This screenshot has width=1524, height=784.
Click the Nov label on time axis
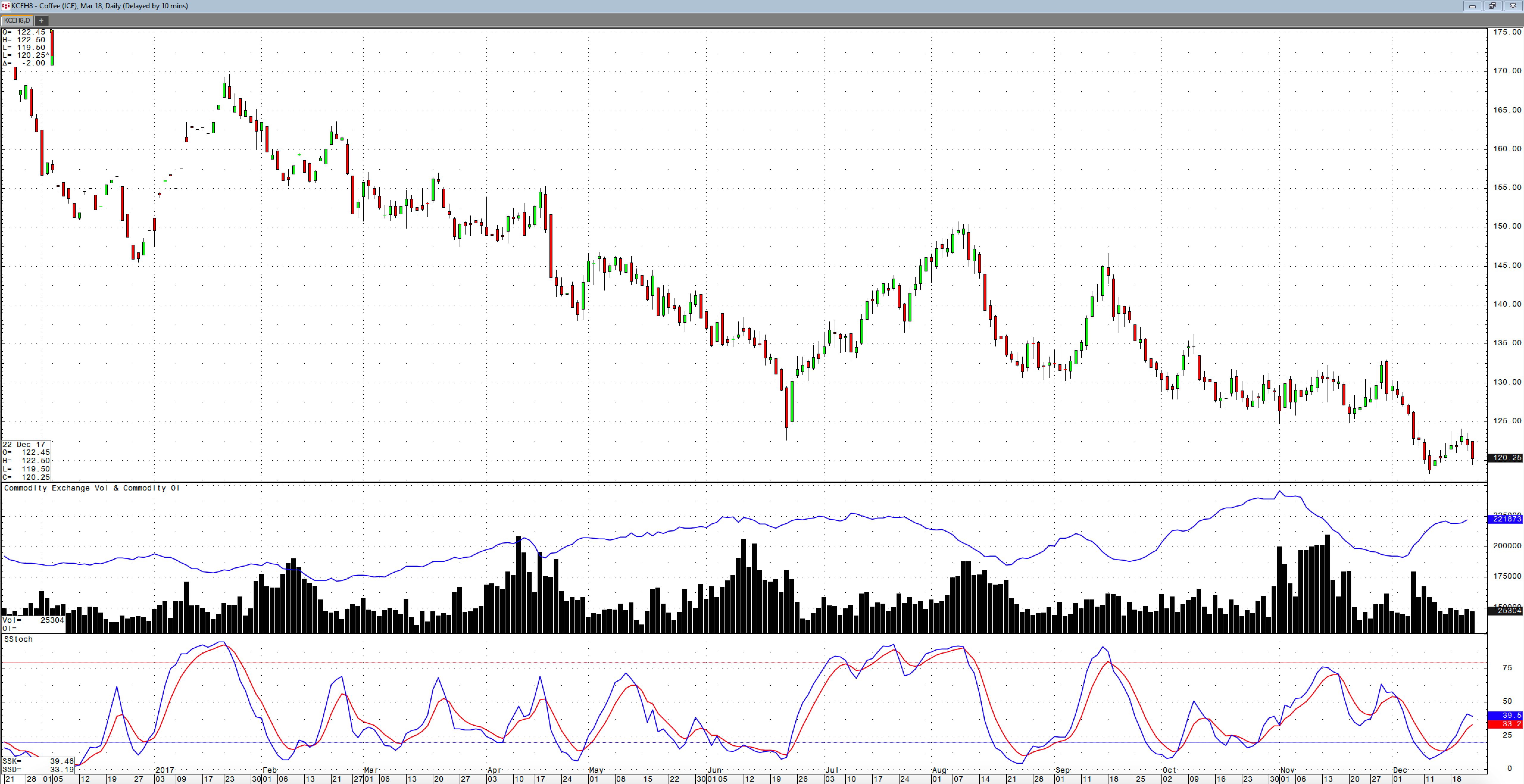(1287, 770)
